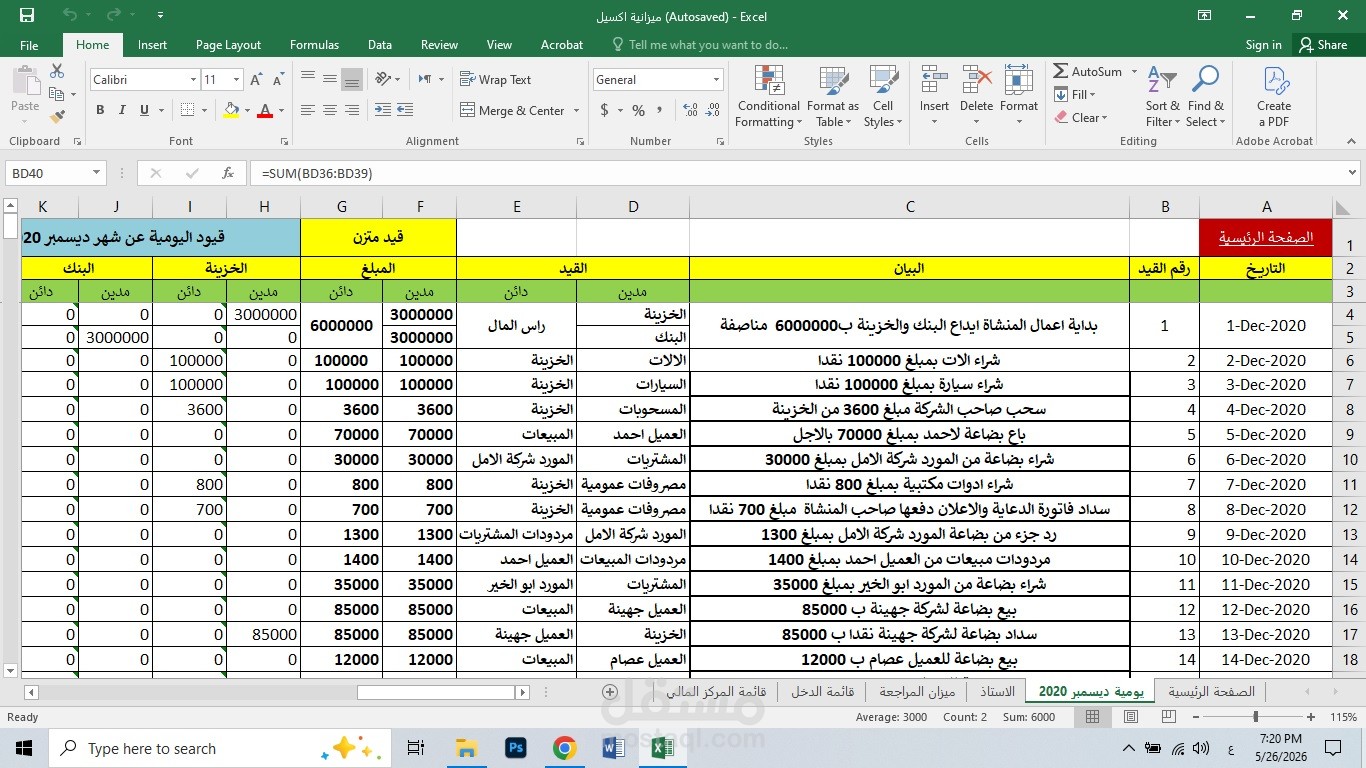Click the Percent Style icon
Screen dimensions: 1366x768
[x=638, y=111]
